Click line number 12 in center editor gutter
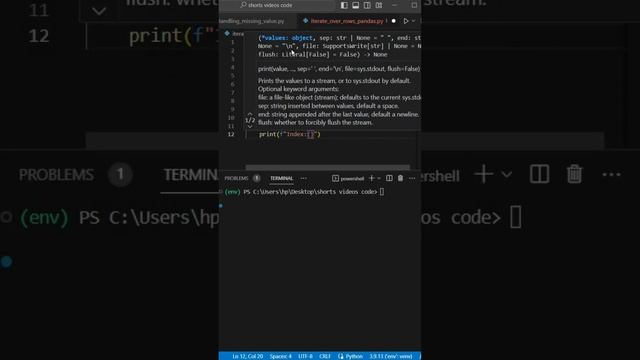The image size is (640, 360). point(231,134)
